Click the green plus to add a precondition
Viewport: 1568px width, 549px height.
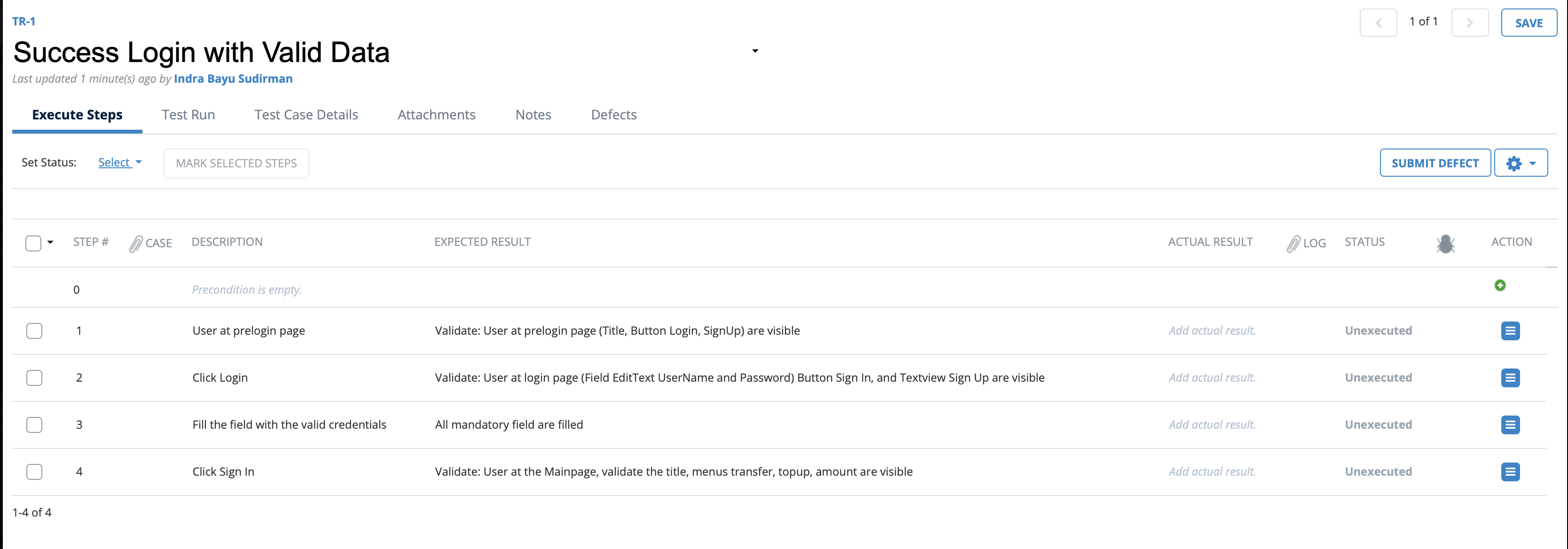1500,285
